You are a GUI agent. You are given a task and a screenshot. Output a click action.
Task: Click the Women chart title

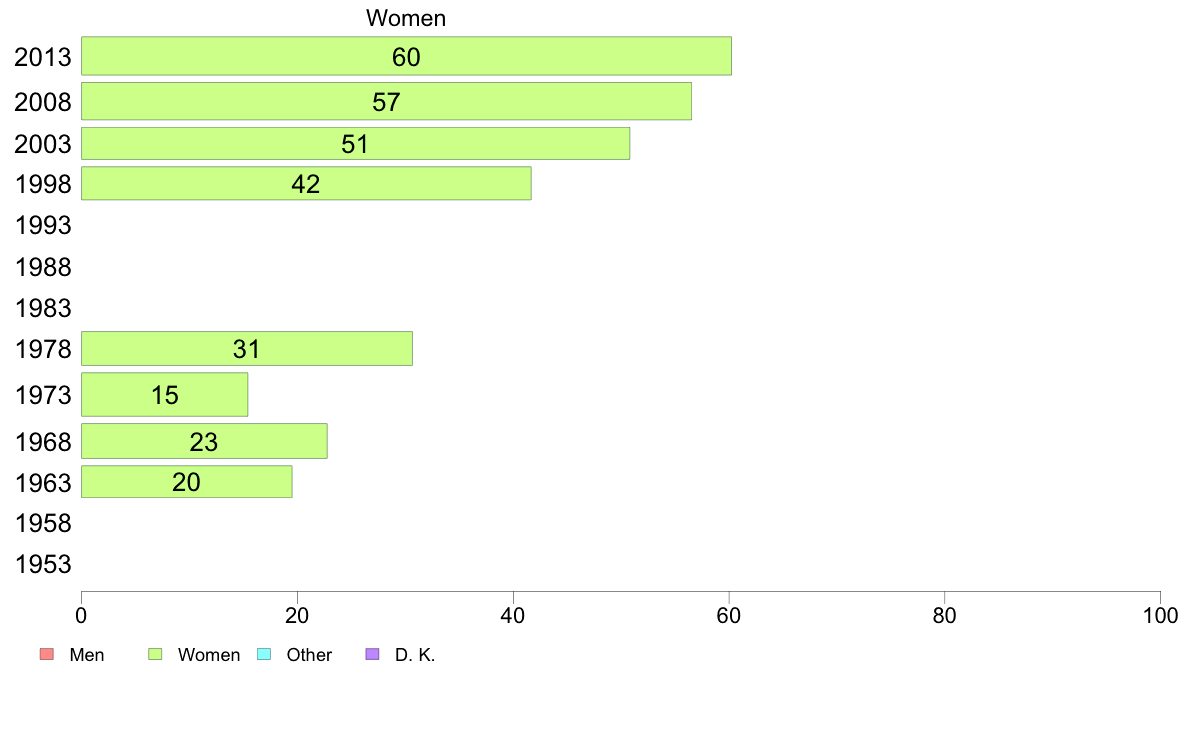pos(406,18)
